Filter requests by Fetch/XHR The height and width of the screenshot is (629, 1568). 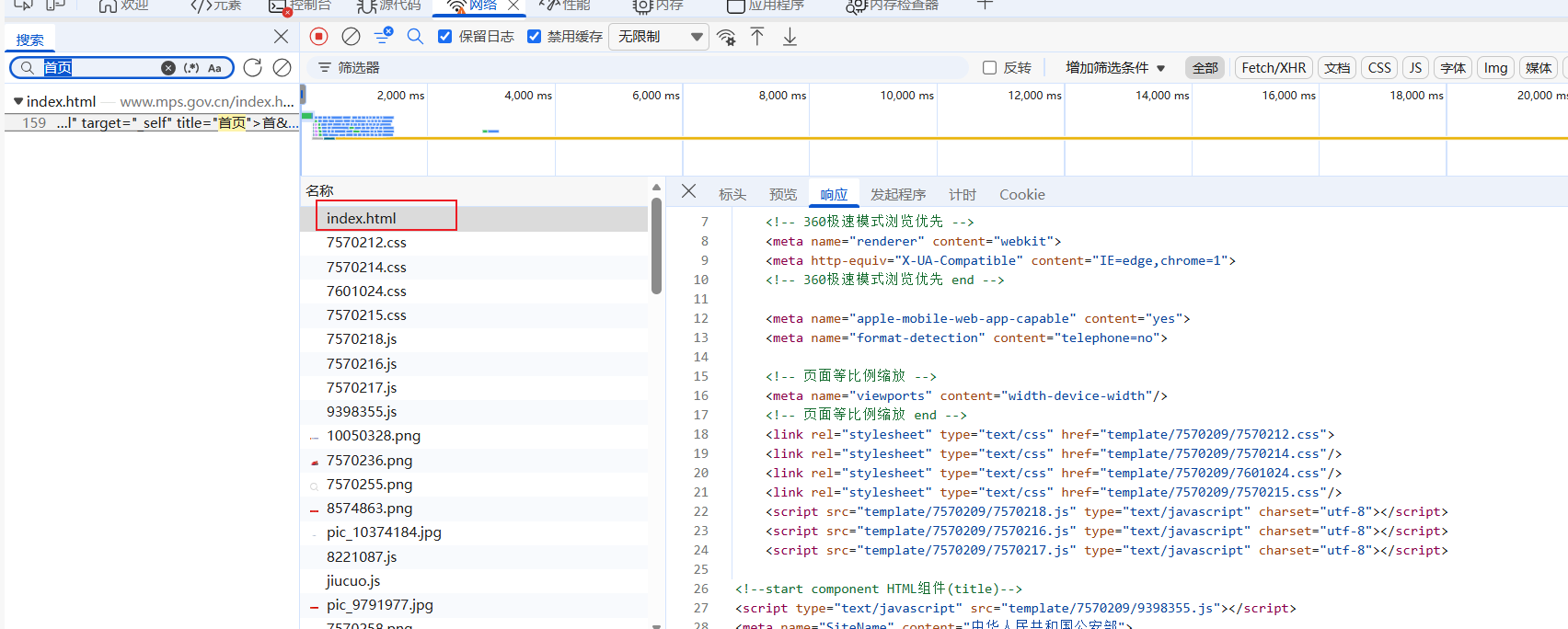(1274, 67)
